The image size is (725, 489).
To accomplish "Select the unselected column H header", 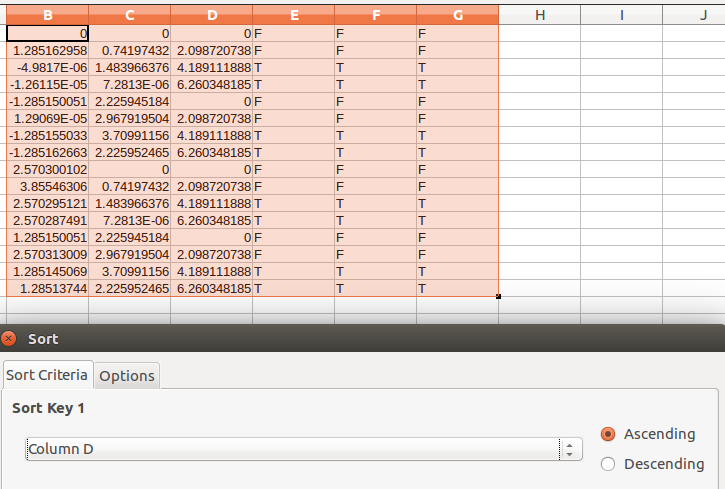I will [539, 15].
